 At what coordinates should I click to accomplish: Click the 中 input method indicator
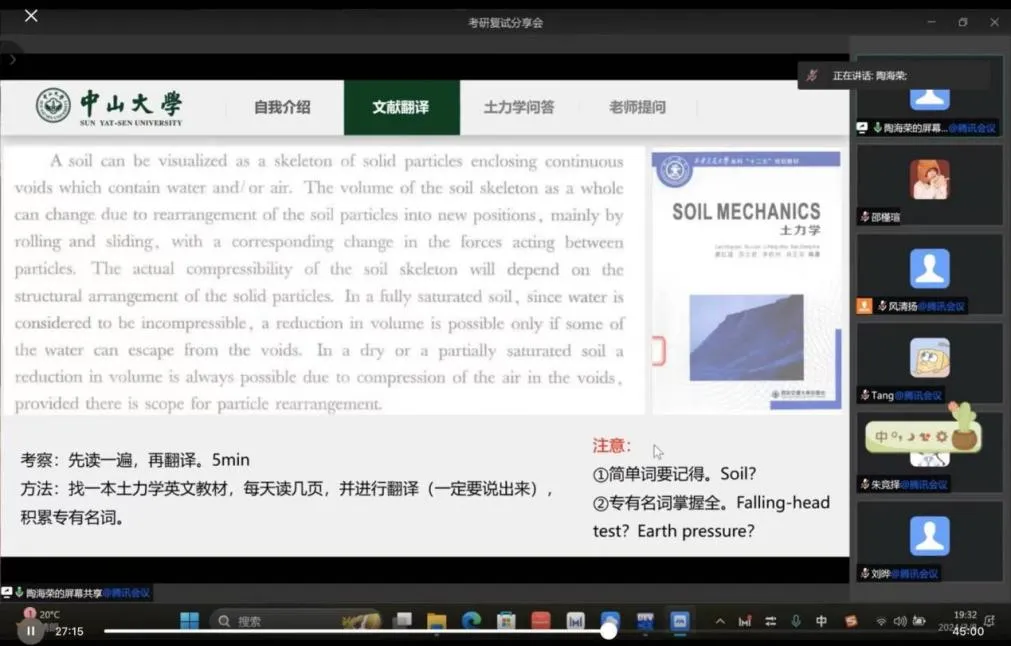pos(822,621)
